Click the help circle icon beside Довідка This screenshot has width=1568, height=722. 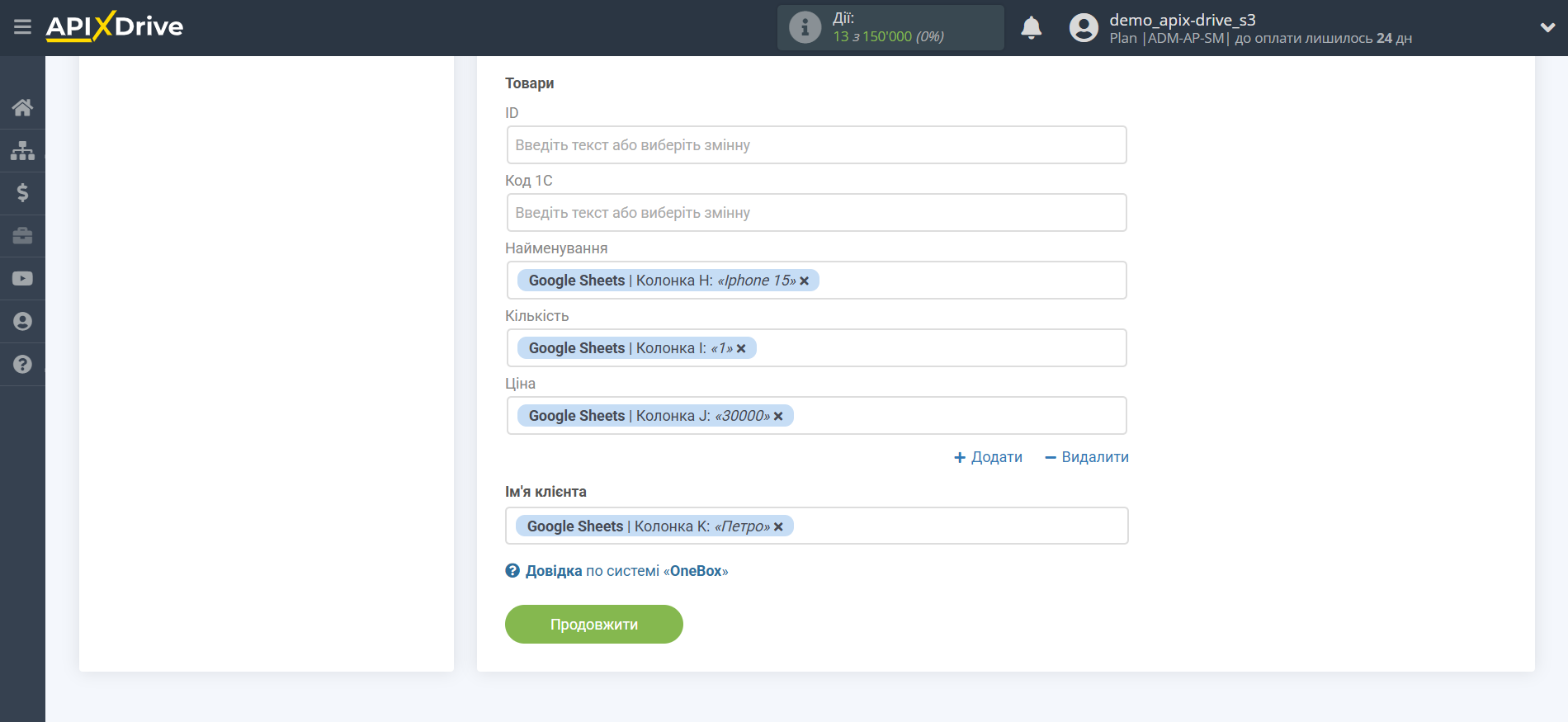point(512,571)
